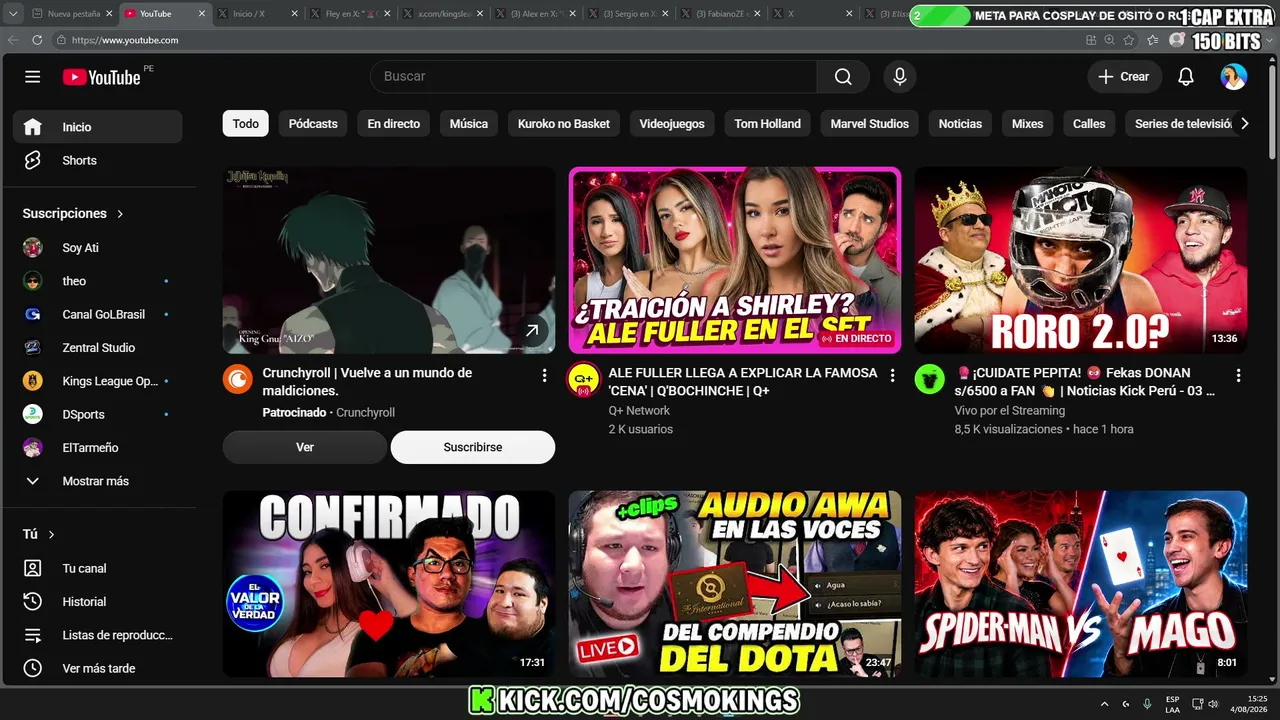
Task: Expand Mostrar más in subscriptions
Action: pos(98,481)
